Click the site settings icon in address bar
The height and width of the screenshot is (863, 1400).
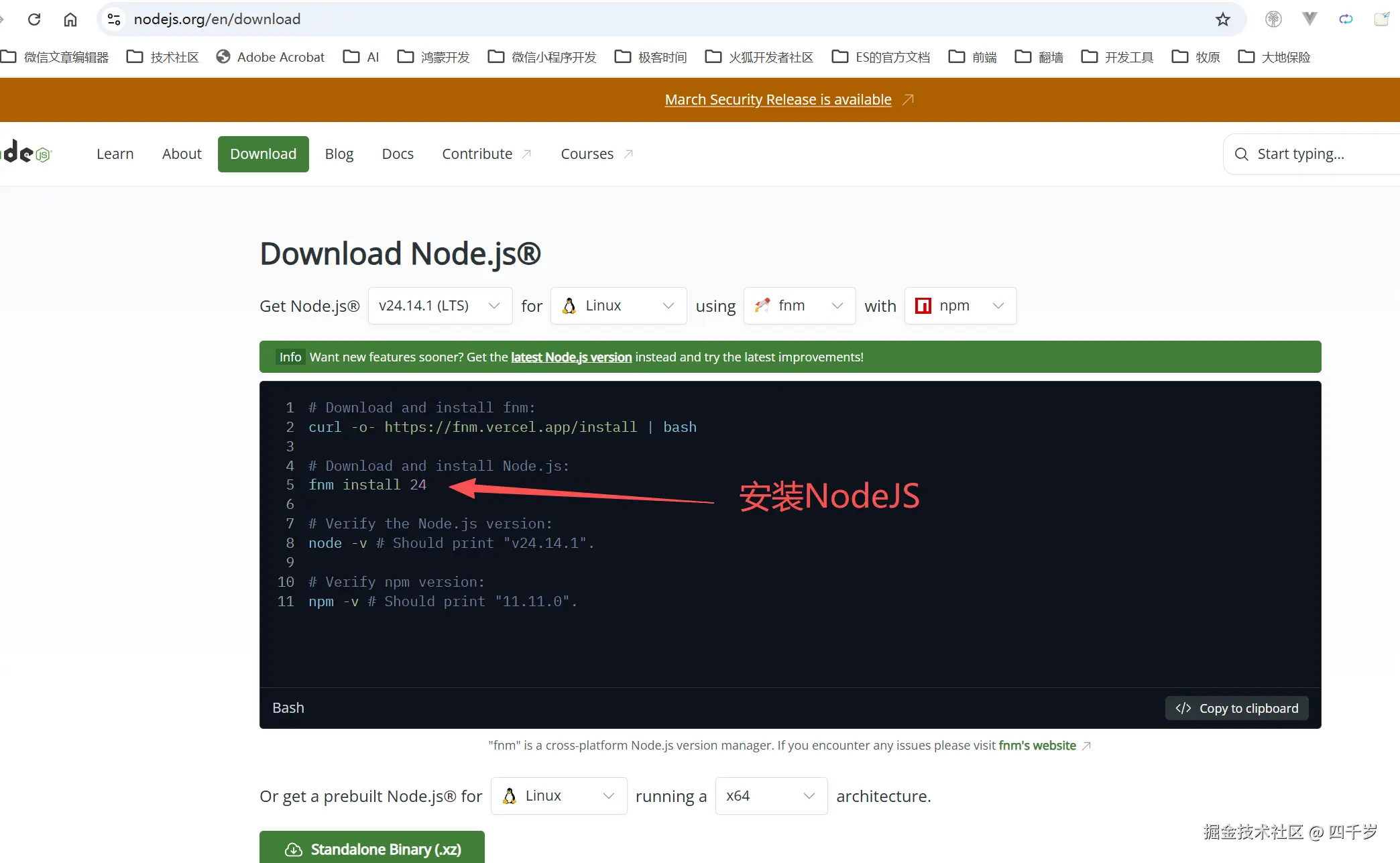(113, 19)
